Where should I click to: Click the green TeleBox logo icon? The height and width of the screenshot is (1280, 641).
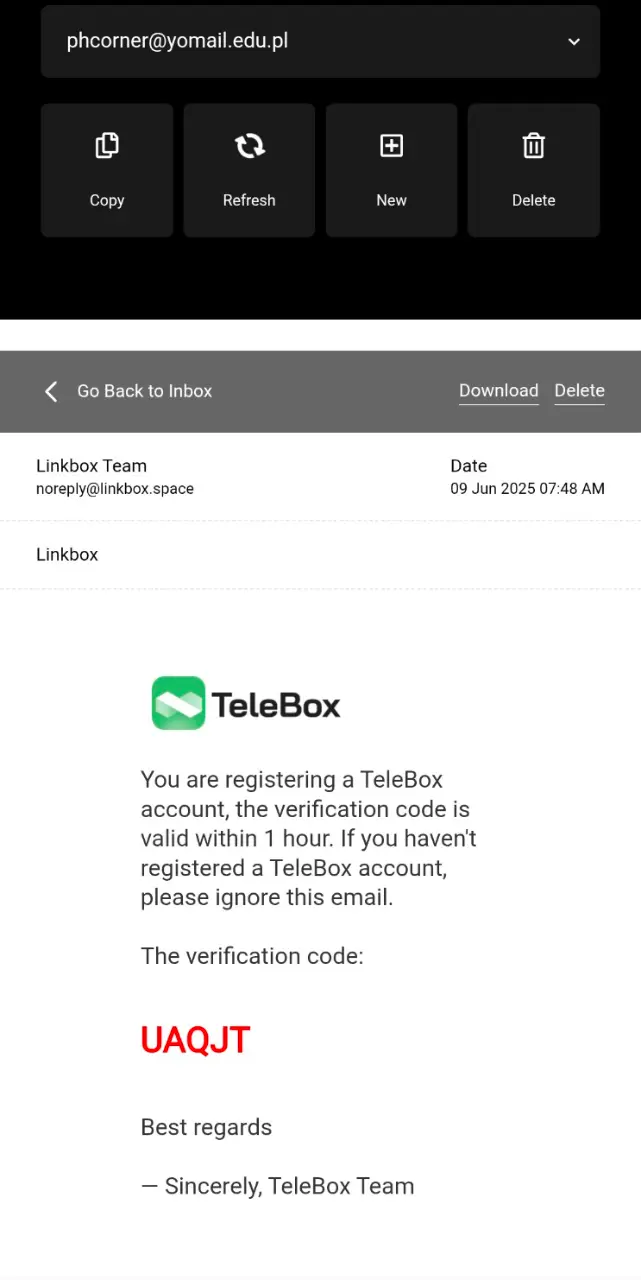click(x=178, y=703)
